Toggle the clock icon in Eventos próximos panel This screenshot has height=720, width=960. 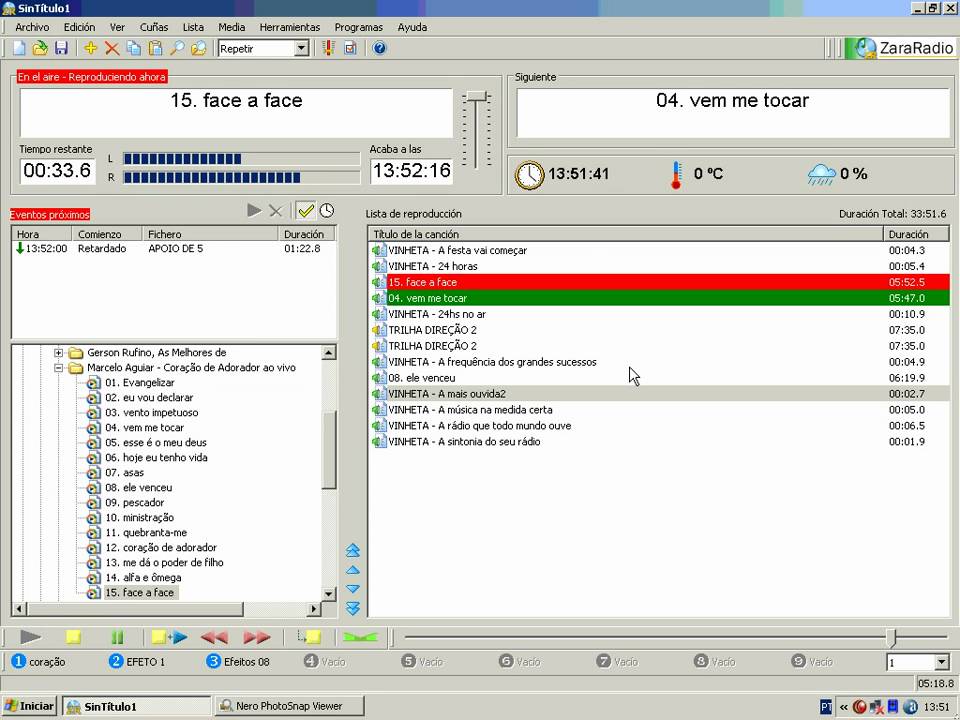point(327,210)
